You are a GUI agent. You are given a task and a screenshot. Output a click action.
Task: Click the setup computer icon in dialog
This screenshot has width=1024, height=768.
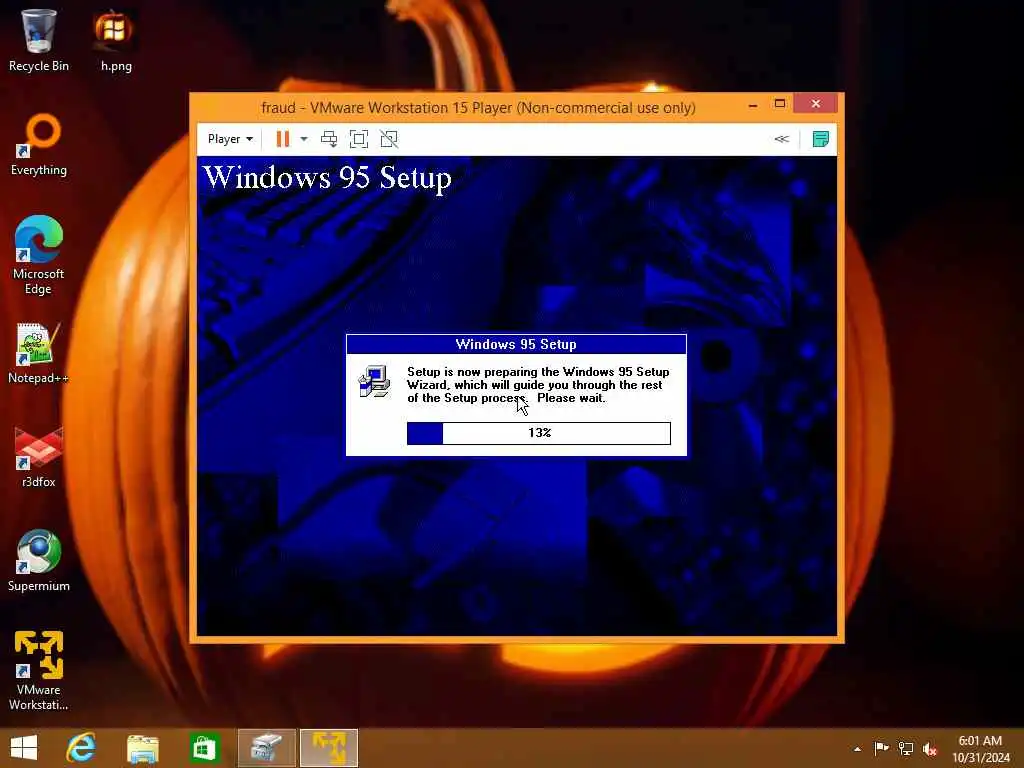374,381
